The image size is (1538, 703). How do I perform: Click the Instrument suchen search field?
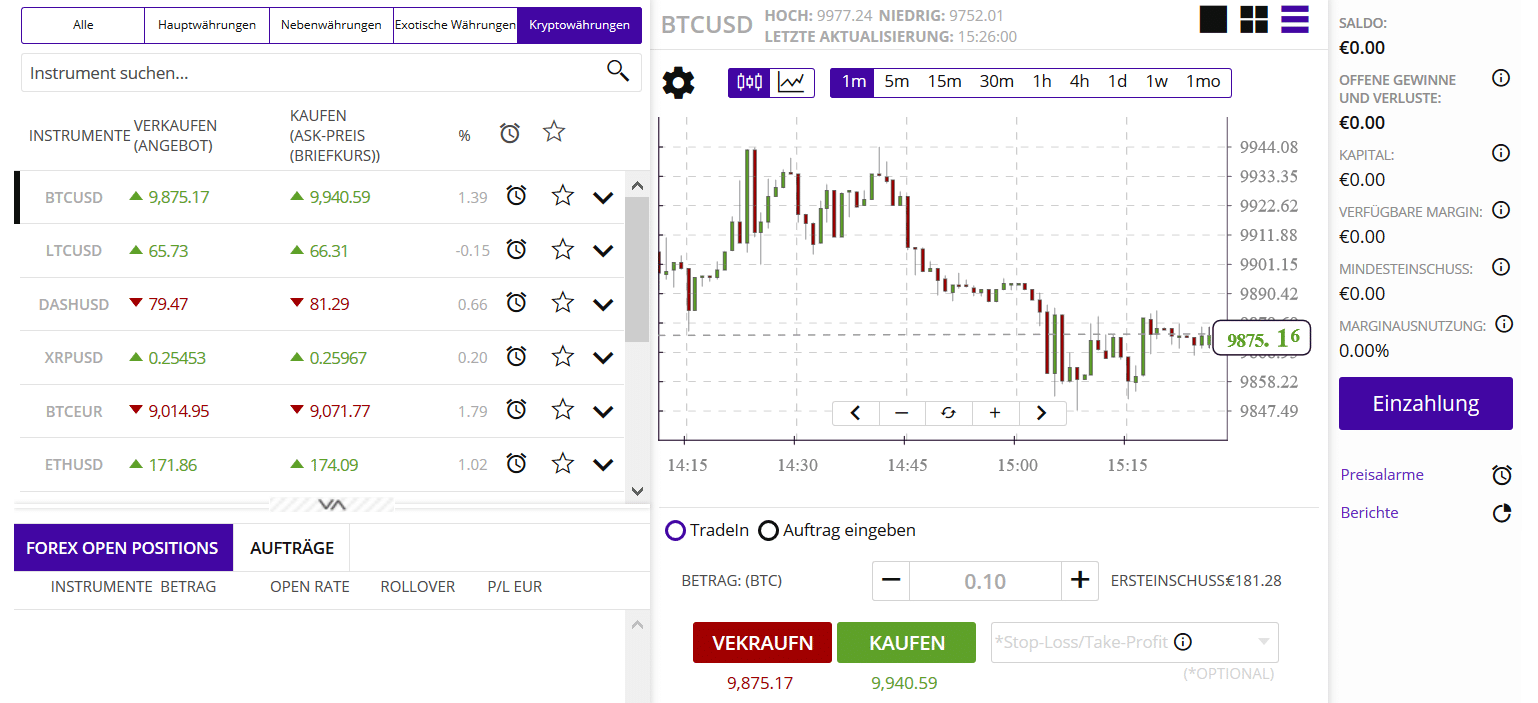point(310,73)
